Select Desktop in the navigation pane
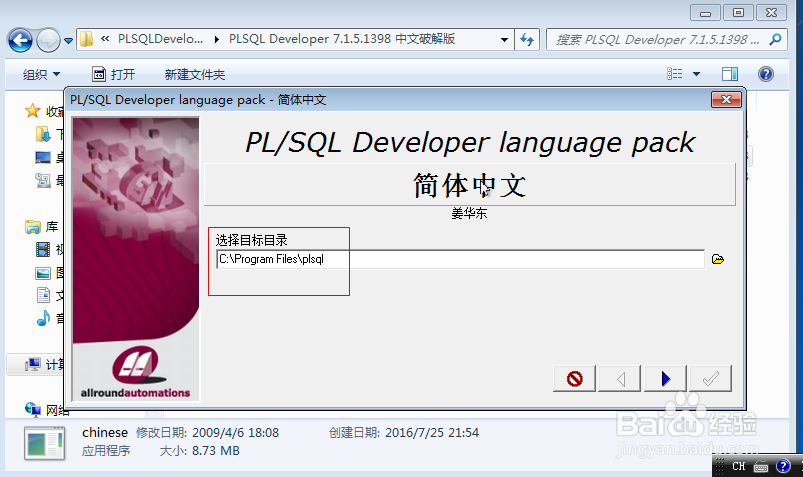The image size is (803, 477). pyautogui.click(x=43, y=157)
